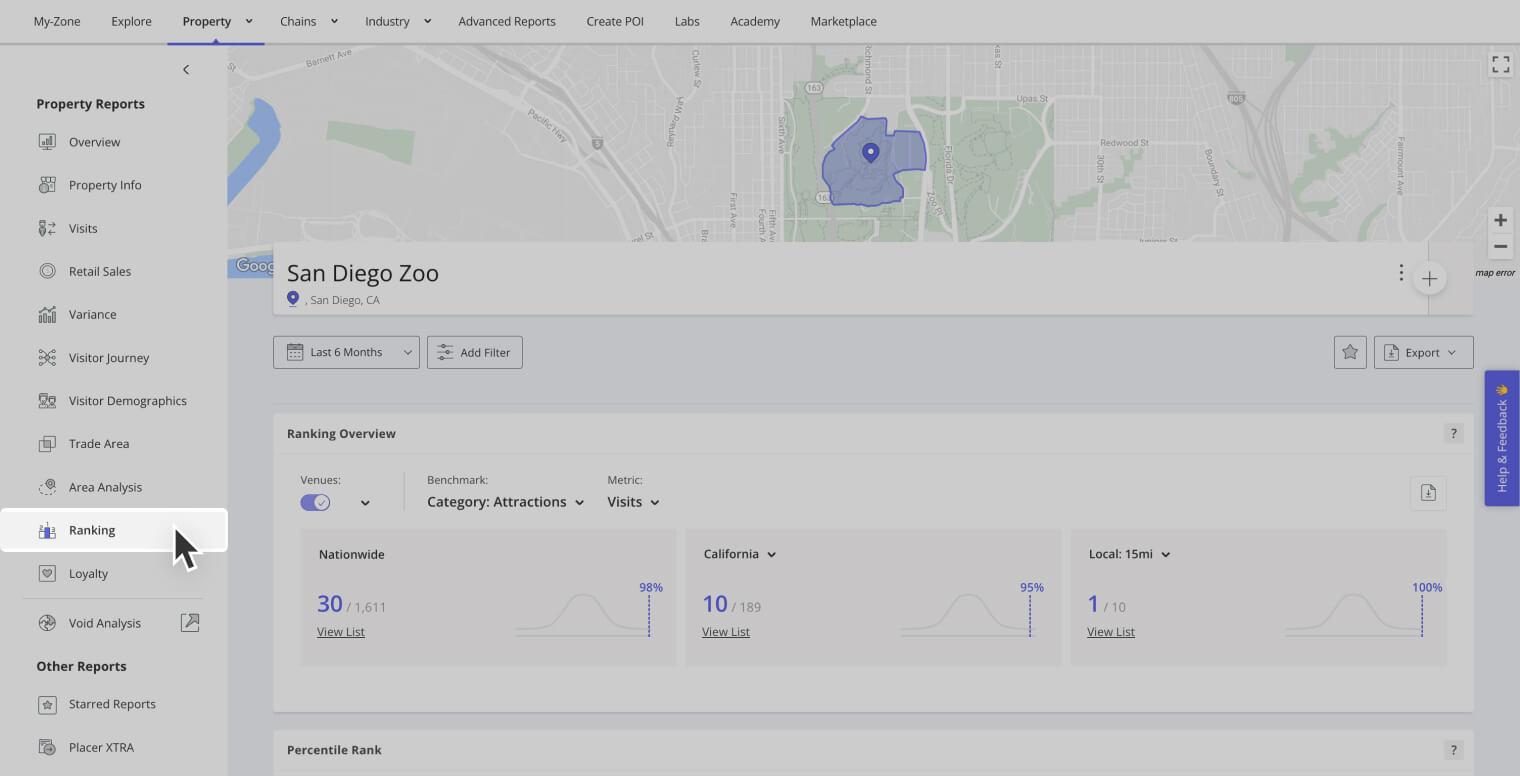Click the Loyalty heart icon

47,573
